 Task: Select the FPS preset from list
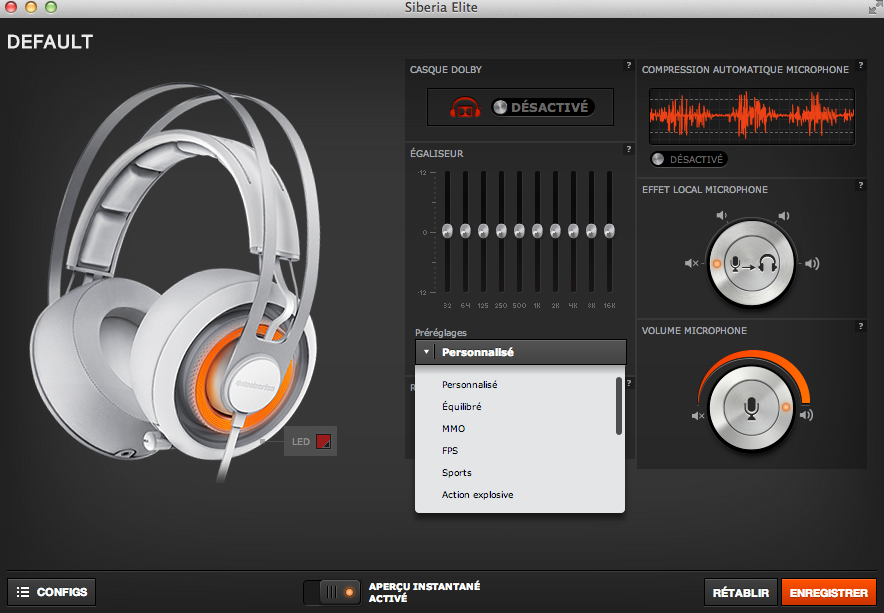click(x=450, y=451)
